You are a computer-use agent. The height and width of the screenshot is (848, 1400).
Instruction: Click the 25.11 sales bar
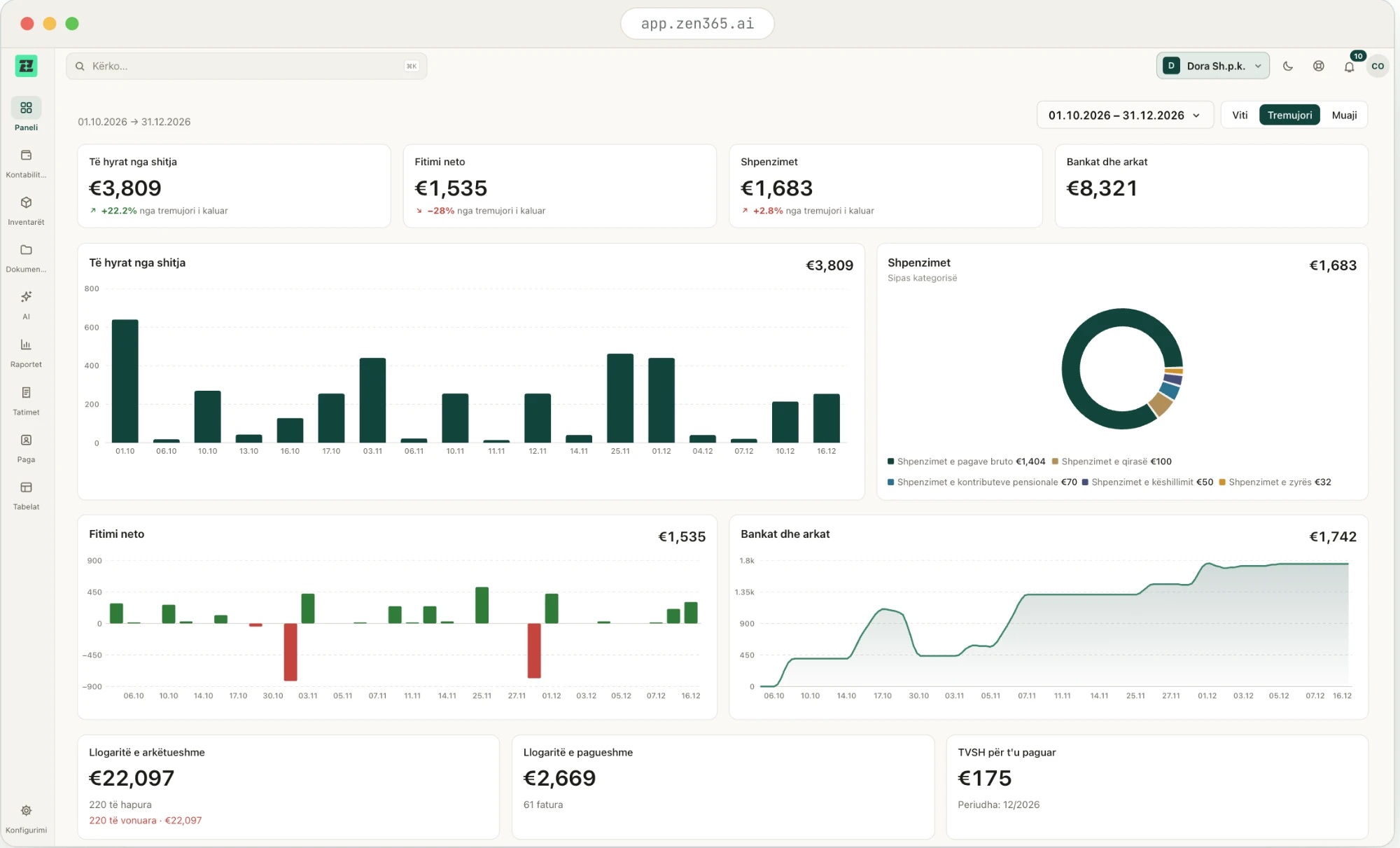[x=620, y=398]
